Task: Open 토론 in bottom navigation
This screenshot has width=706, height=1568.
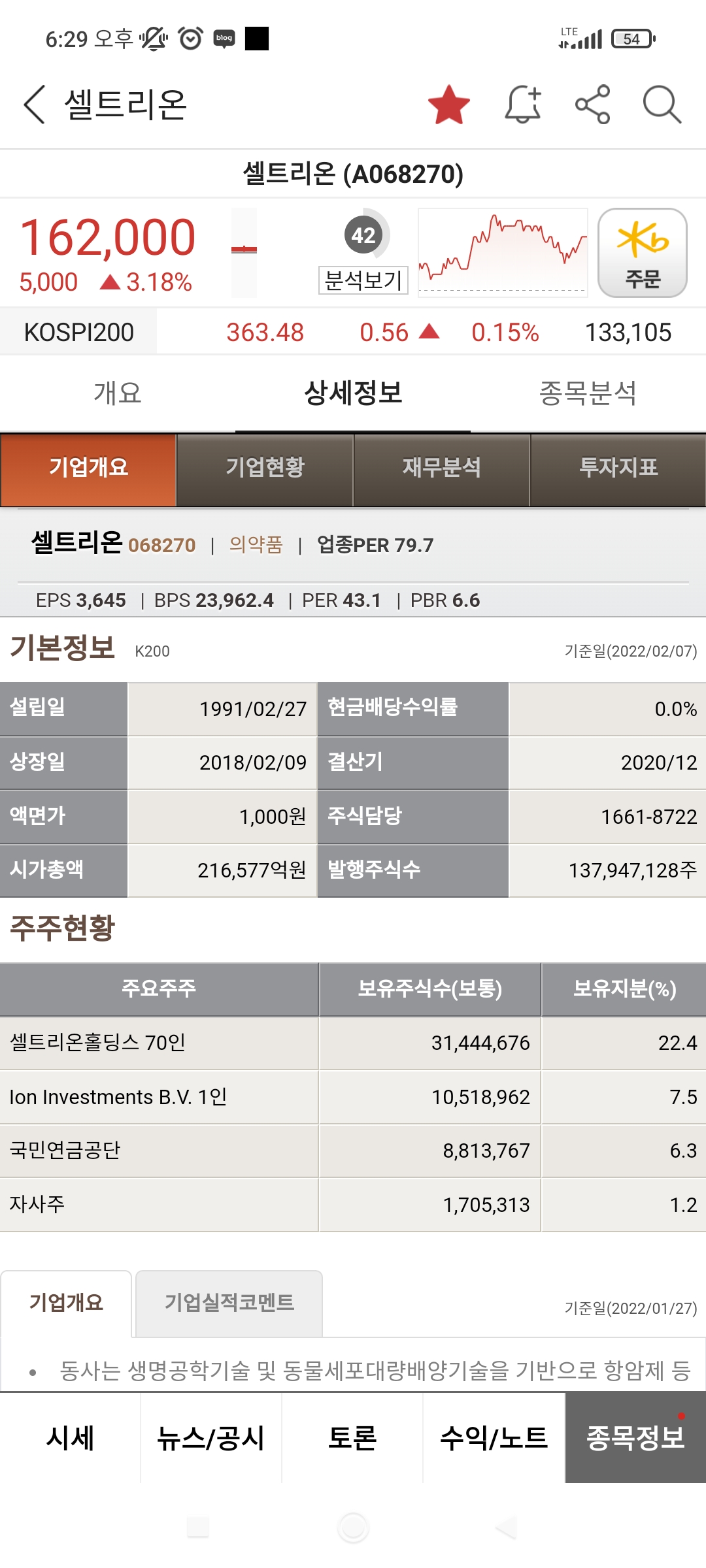Action: (x=352, y=1438)
